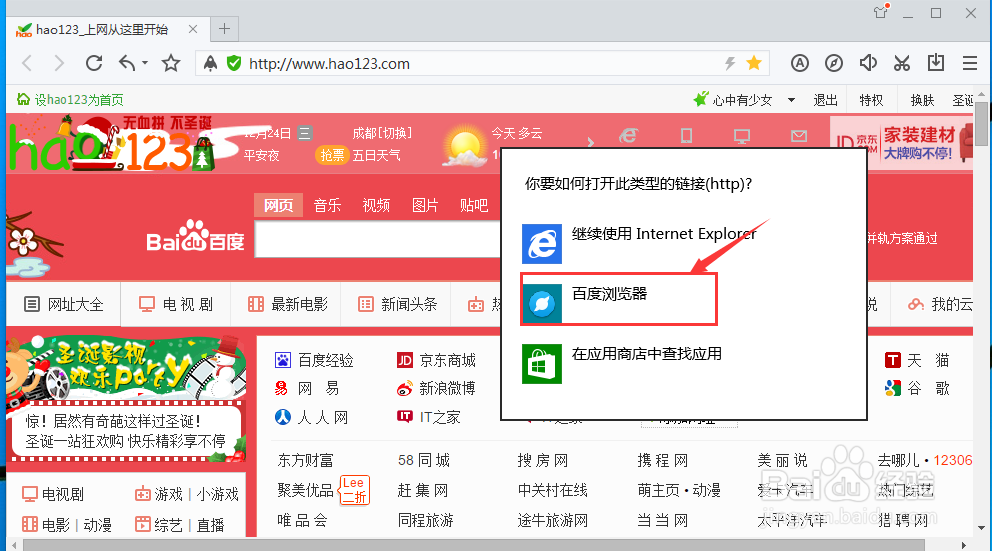The image size is (992, 551).
Task: Toggle sound with the speaker icon
Action: click(868, 63)
